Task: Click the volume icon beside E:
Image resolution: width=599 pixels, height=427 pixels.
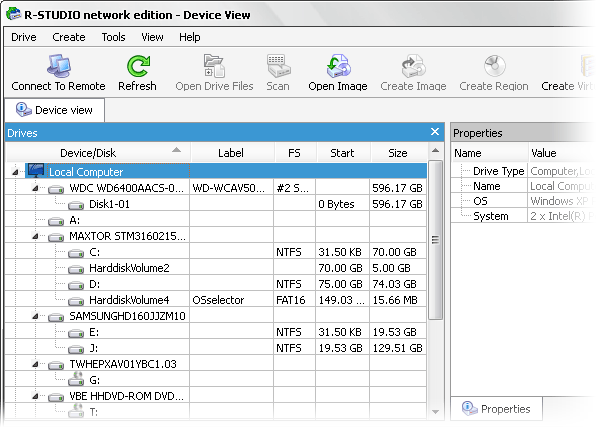Action: coord(76,333)
